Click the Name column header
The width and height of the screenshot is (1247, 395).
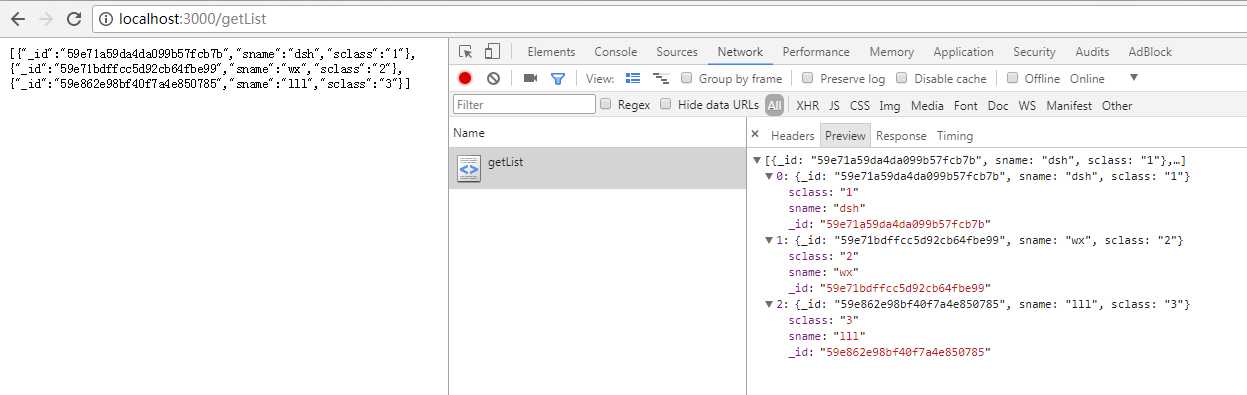(x=597, y=133)
